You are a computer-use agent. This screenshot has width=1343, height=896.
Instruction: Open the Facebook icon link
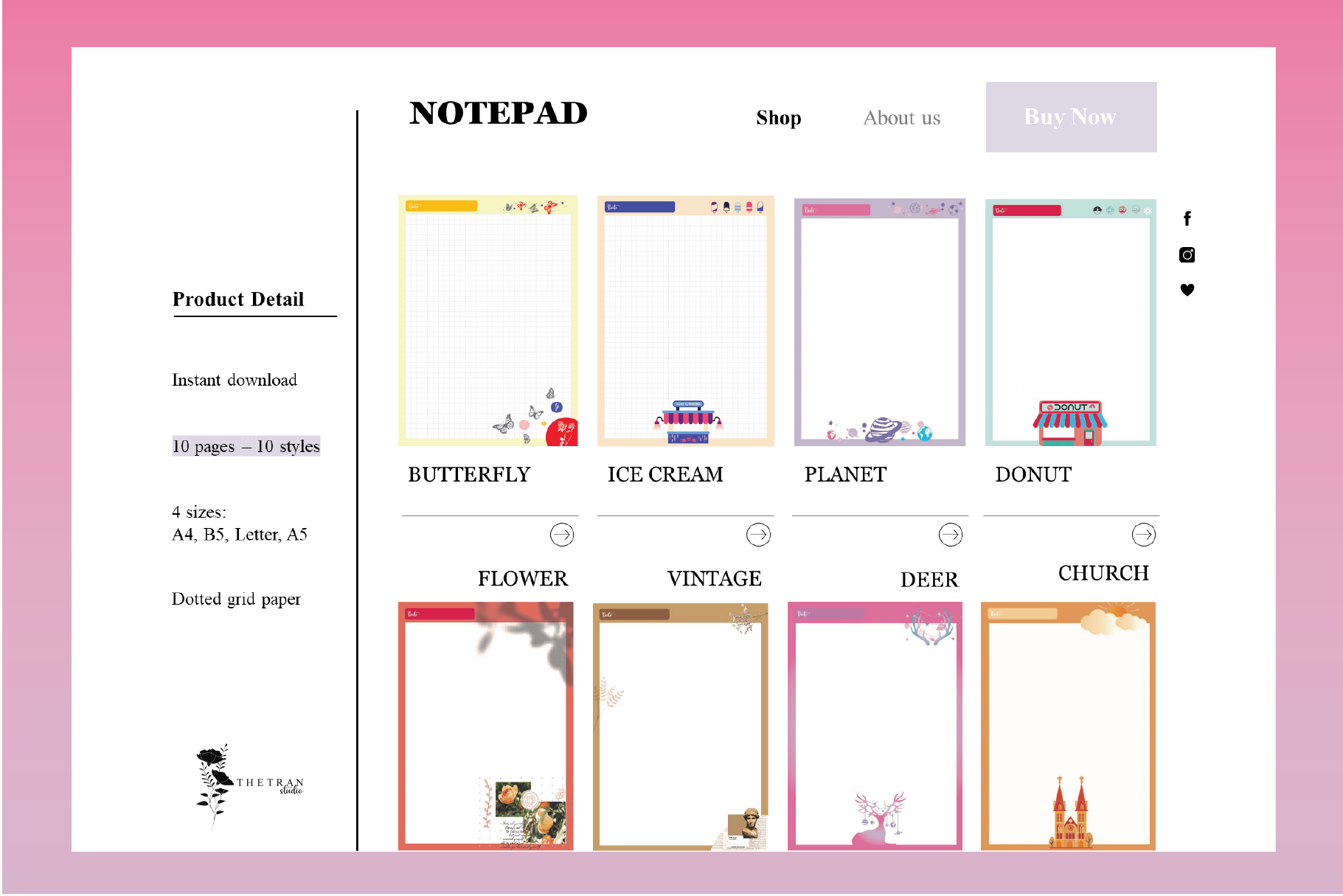pos(1187,219)
